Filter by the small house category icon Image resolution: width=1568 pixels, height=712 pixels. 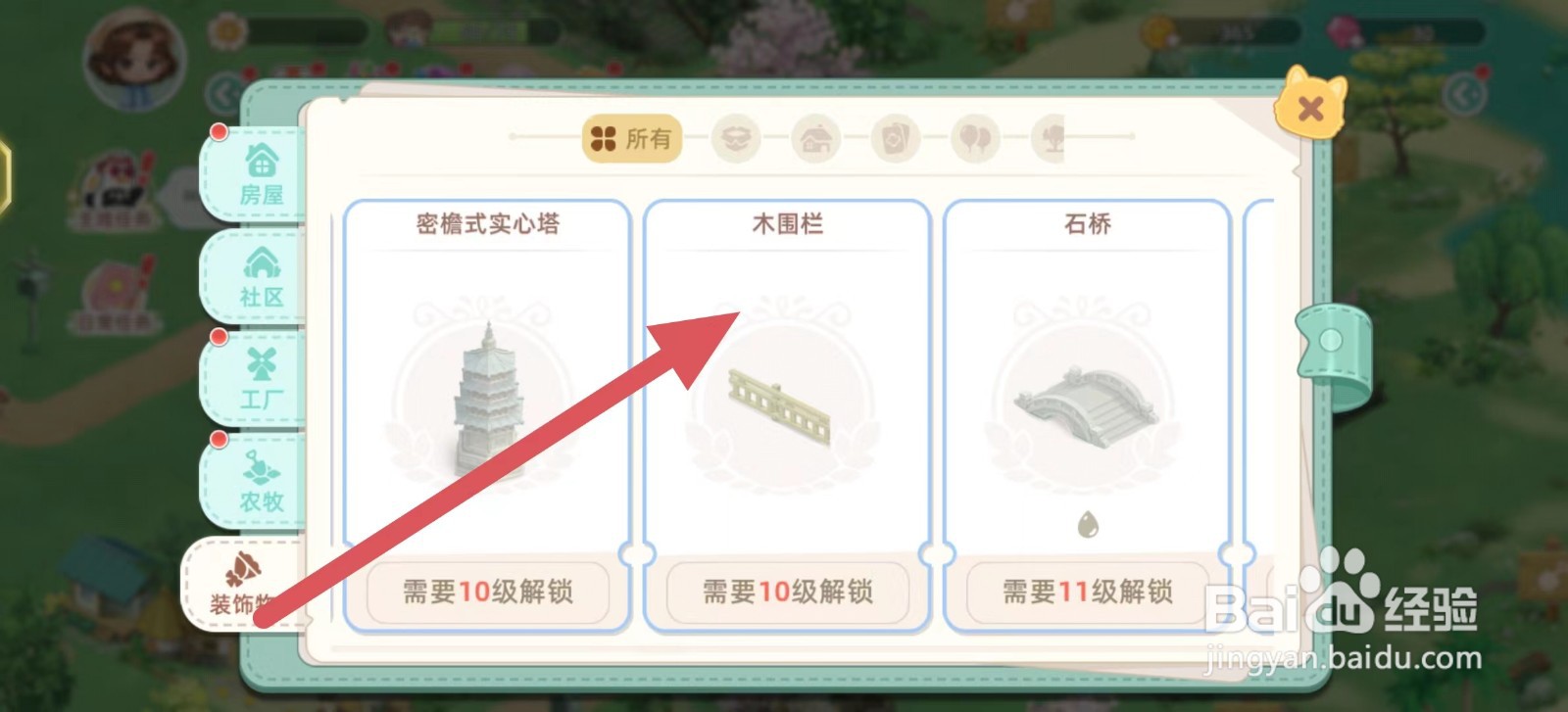(816, 139)
